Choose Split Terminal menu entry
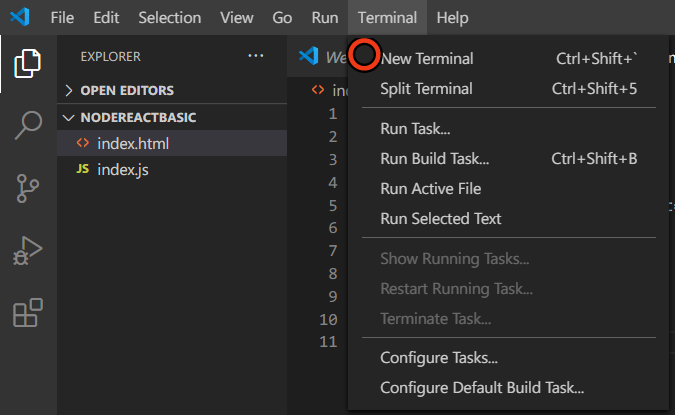Screen dimensions: 675x415 click(x=426, y=89)
